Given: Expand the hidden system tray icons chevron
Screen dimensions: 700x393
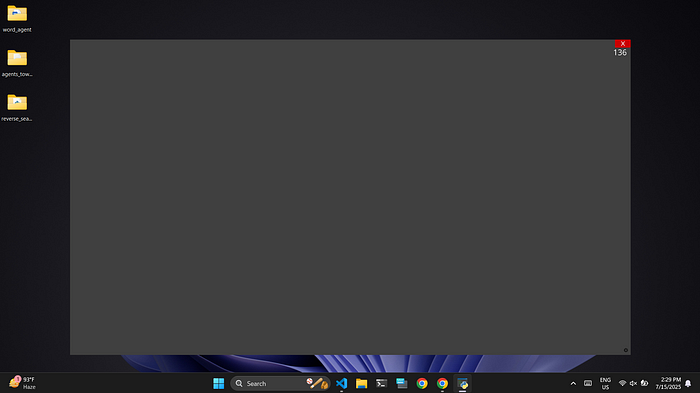Looking at the screenshot, I should tap(573, 383).
